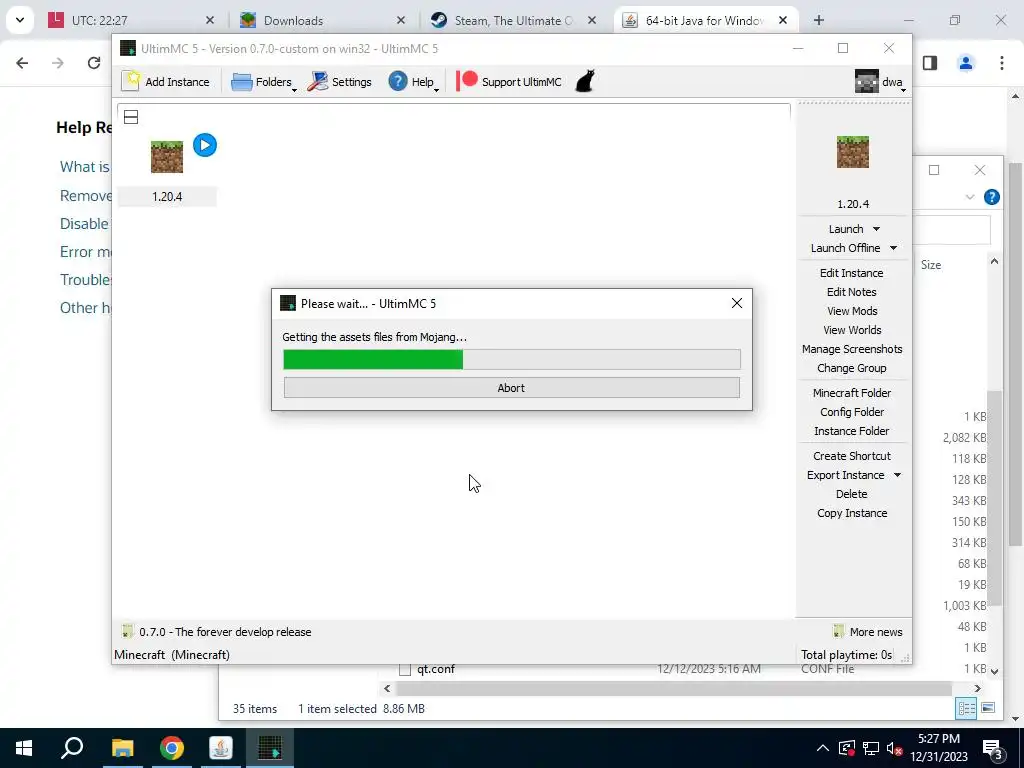The width and height of the screenshot is (1024, 768).
Task: Switch to the UTC: 22:27 browser tab
Action: click(x=133, y=20)
